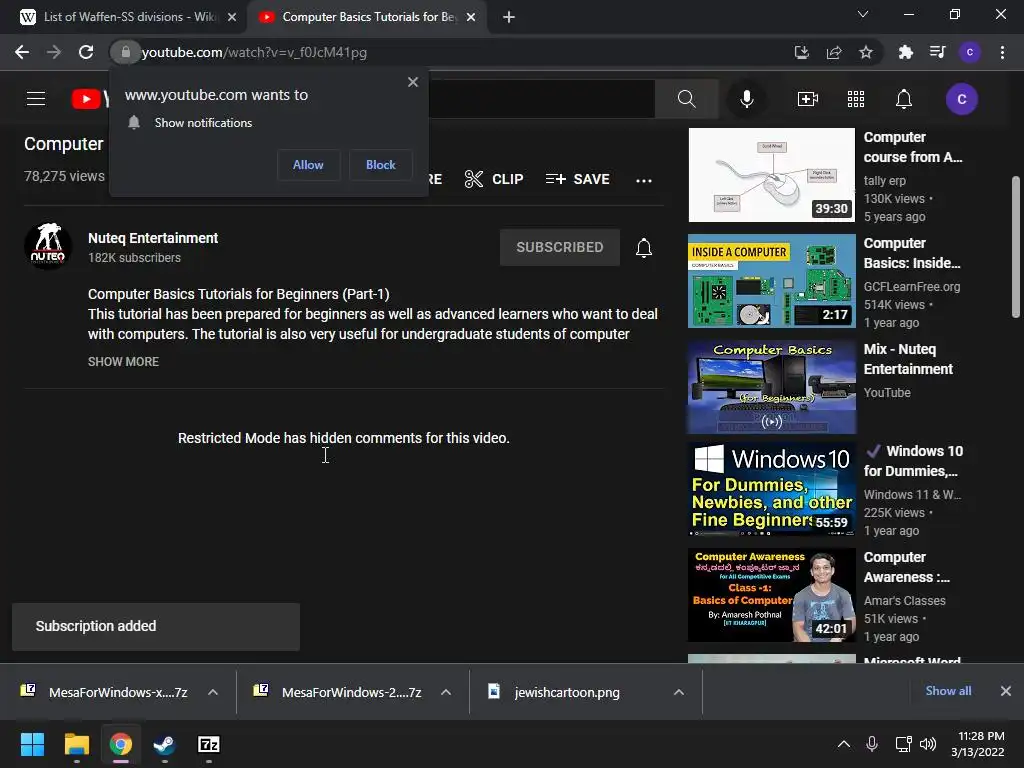Open taskbar clock showing 11:28 PM
This screenshot has height=768, width=1024.
pos(978,744)
